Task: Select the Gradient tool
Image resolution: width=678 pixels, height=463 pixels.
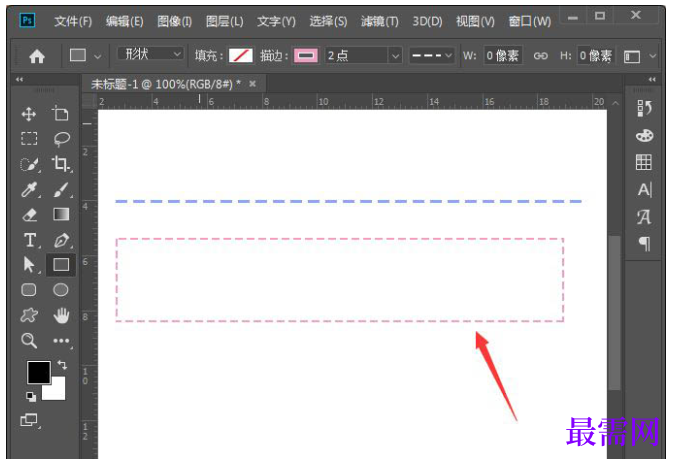Action: pyautogui.click(x=61, y=214)
